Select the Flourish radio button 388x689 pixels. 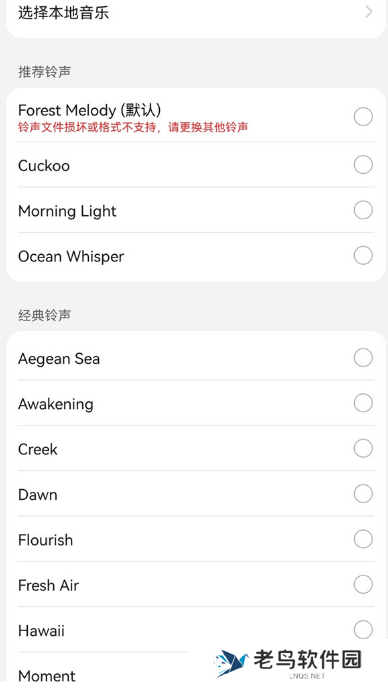pos(363,539)
